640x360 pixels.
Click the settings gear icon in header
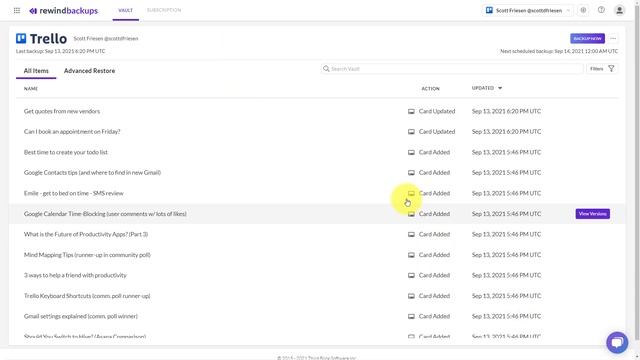pyautogui.click(x=583, y=10)
